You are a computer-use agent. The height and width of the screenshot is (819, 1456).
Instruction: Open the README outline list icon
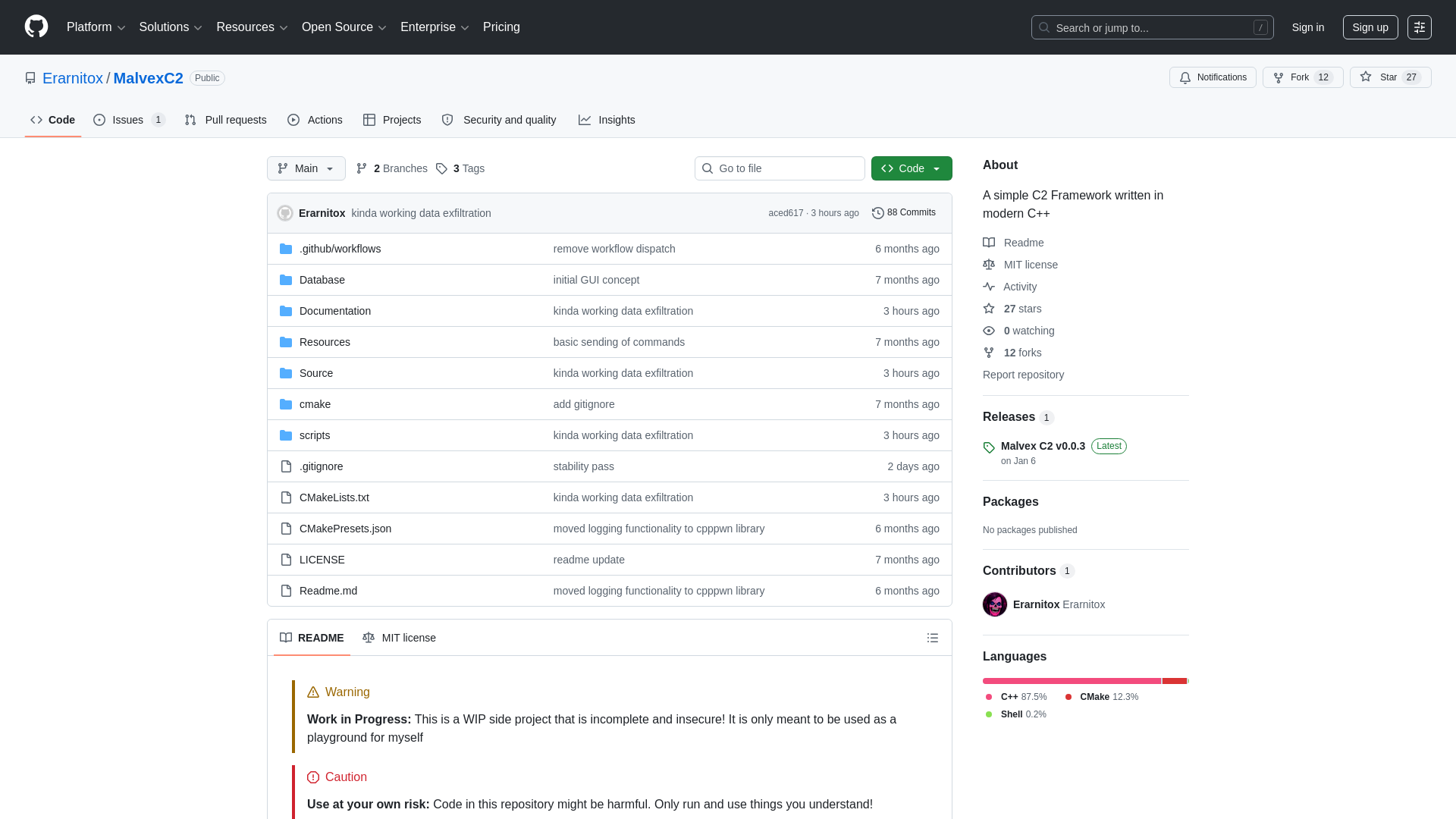click(933, 638)
